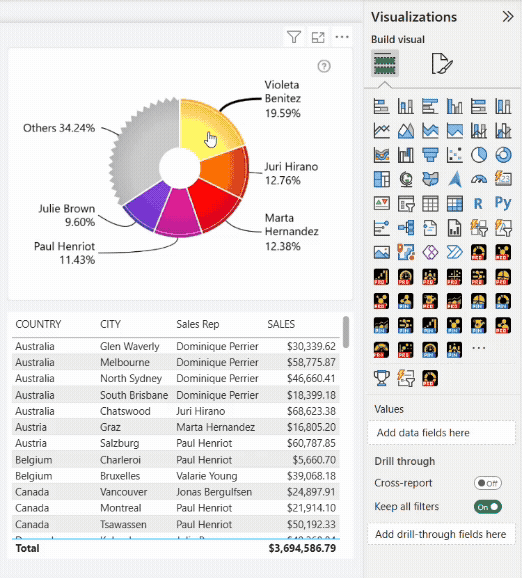This screenshot has width=522, height=578.
Task: Turn on Cross-report drill through
Action: click(487, 483)
